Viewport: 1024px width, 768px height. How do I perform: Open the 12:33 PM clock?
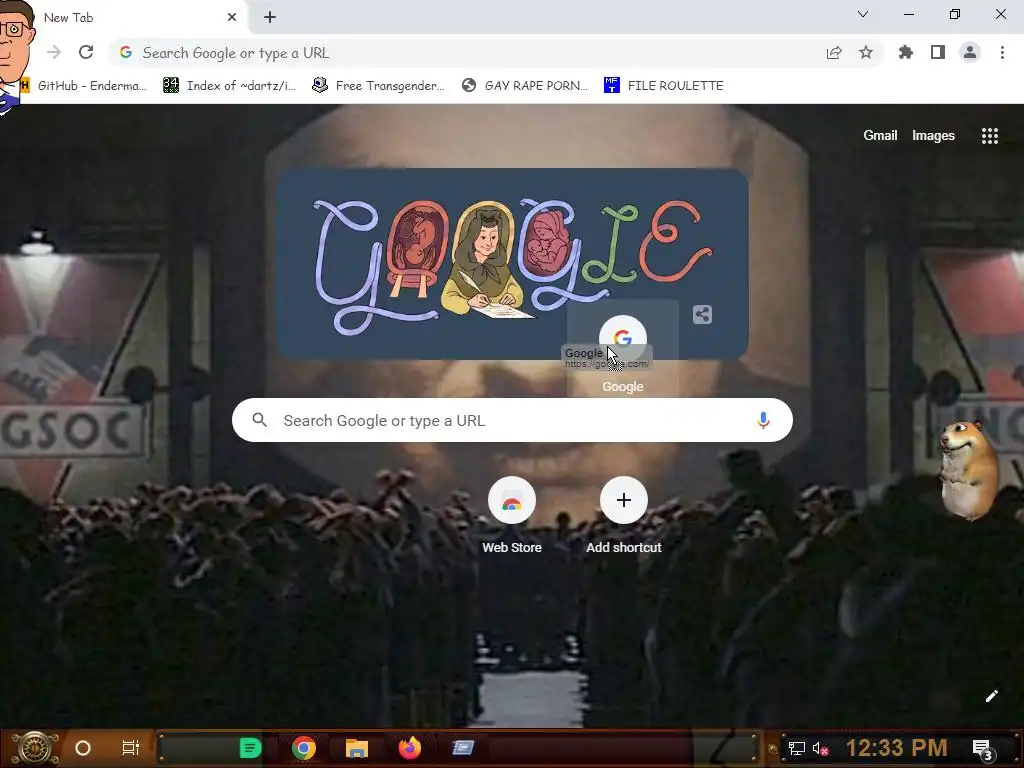pyautogui.click(x=896, y=748)
